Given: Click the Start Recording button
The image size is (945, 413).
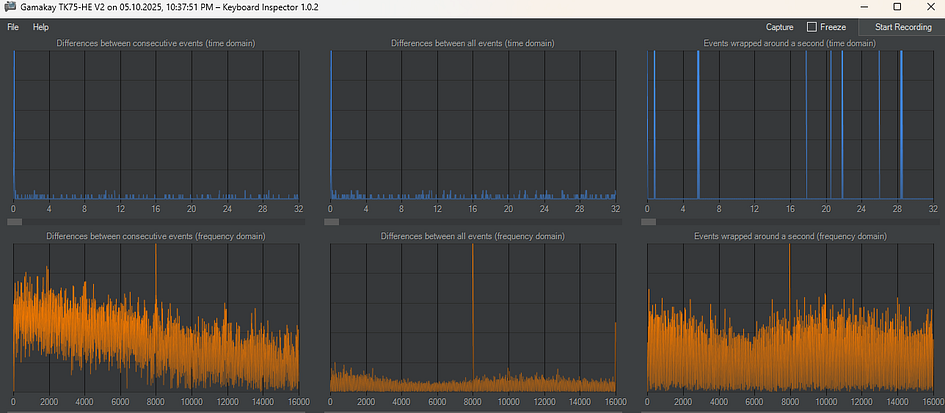Looking at the screenshot, I should tap(903, 27).
